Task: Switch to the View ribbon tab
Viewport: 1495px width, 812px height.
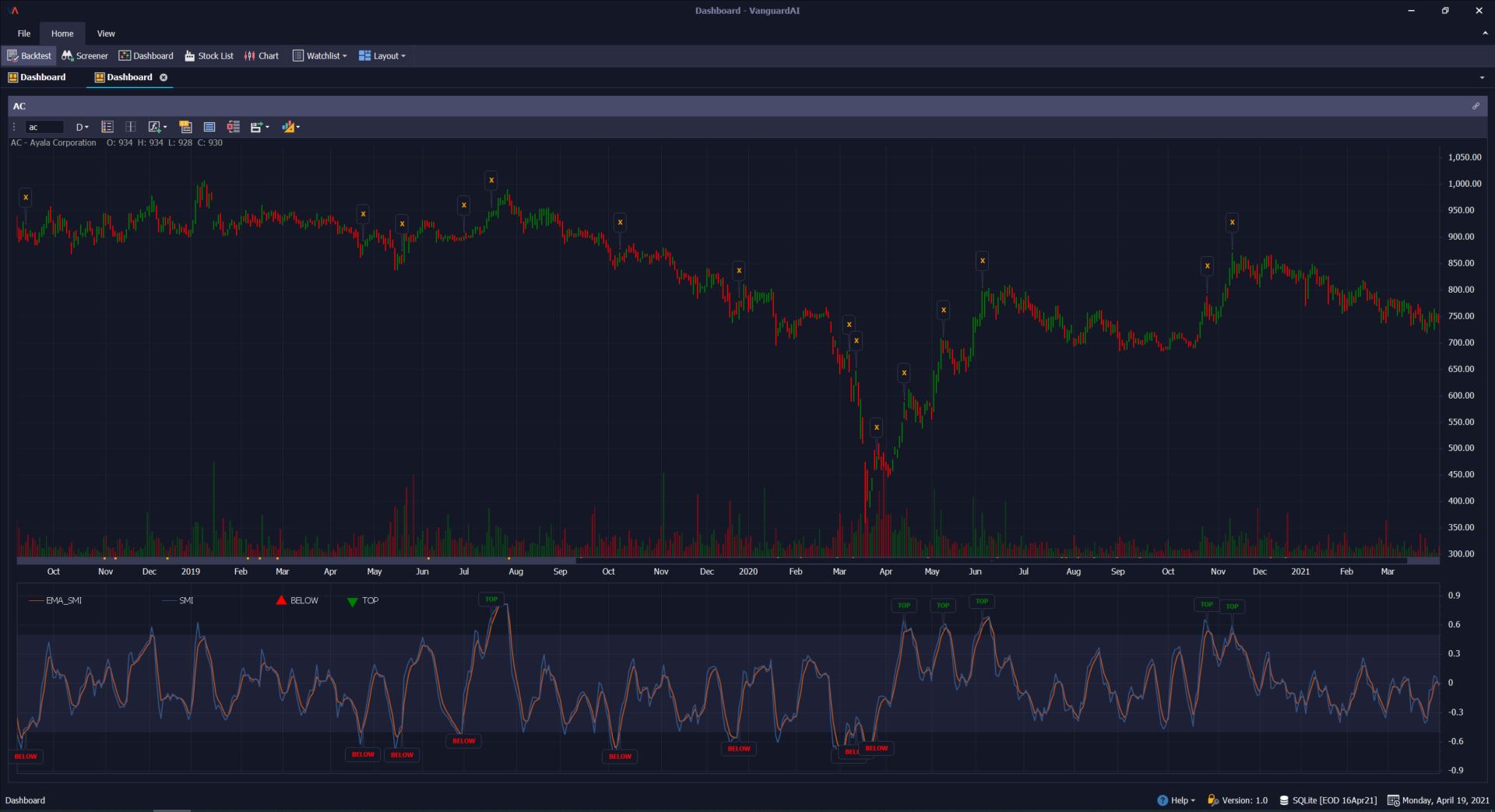Action: click(x=106, y=33)
